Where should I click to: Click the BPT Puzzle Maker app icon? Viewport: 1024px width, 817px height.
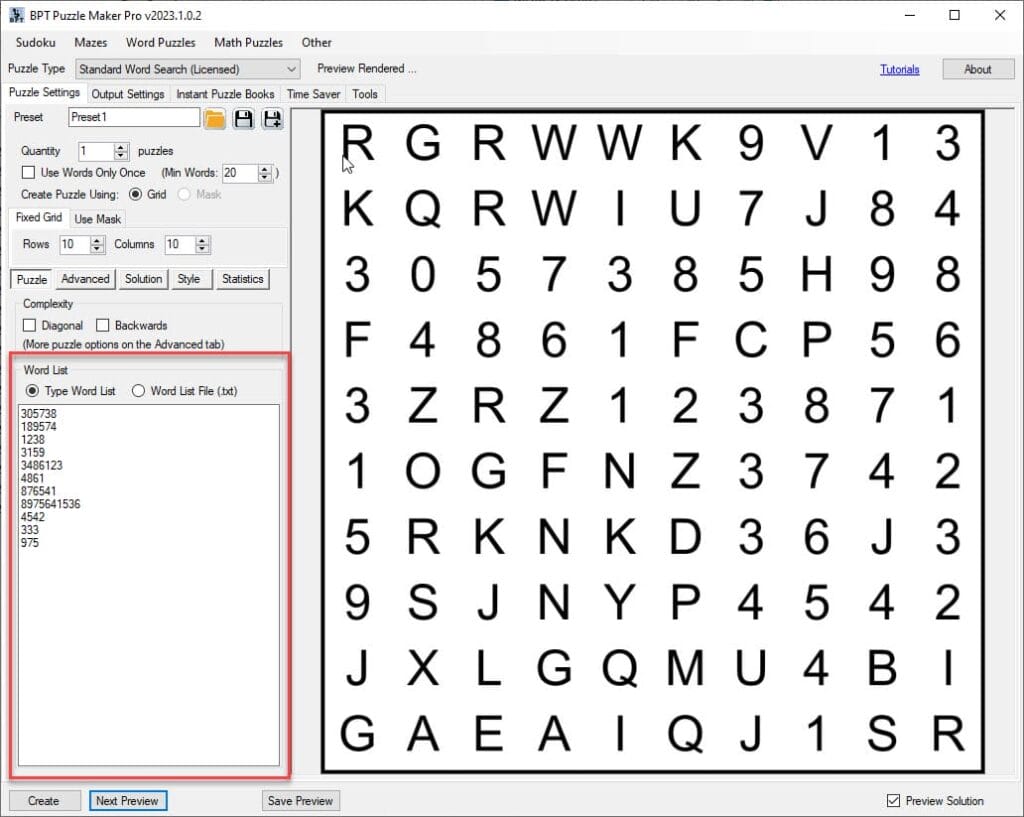[x=16, y=15]
